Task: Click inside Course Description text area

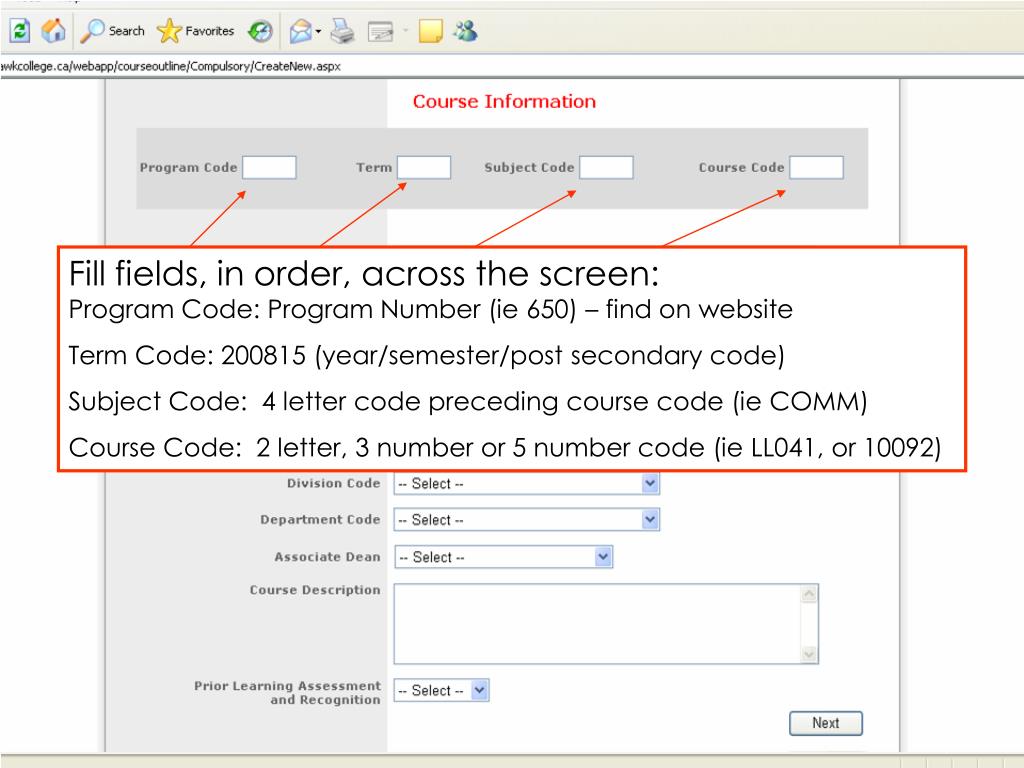Action: pos(606,624)
